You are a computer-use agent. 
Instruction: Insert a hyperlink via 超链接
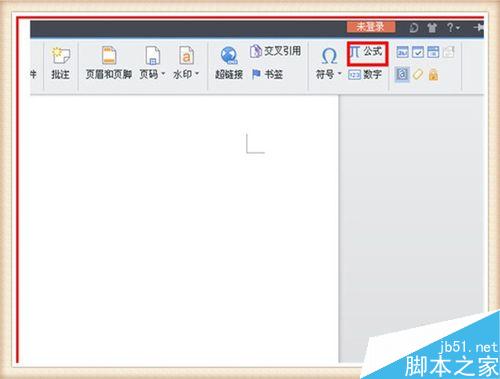pyautogui.click(x=229, y=63)
